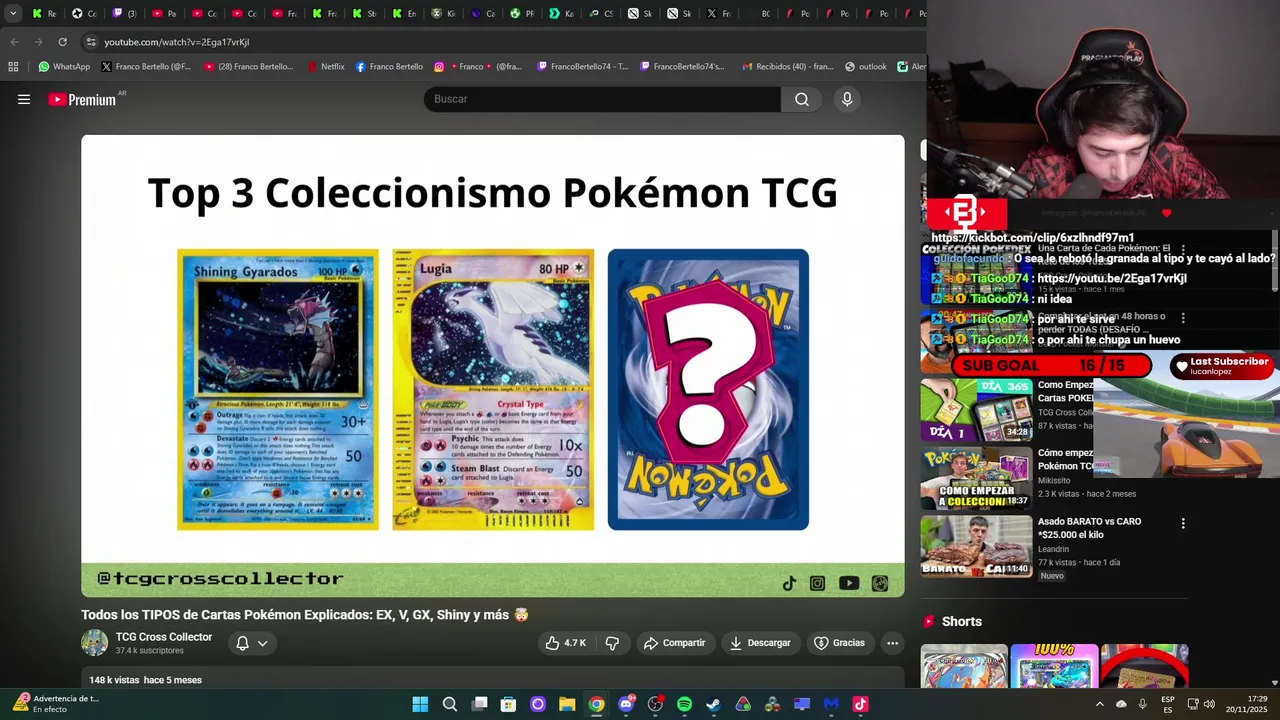The image size is (1280, 720).
Task: Focus the Buscar search field
Action: click(602, 99)
